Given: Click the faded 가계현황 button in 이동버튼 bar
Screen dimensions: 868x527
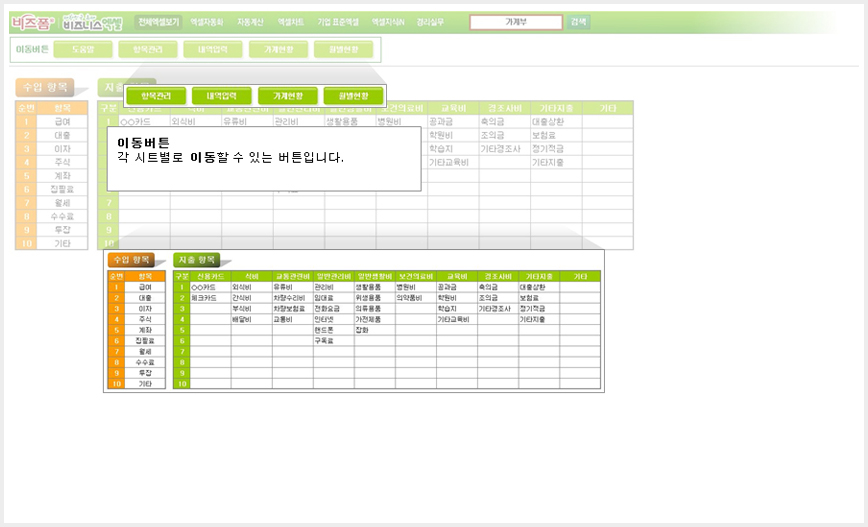Looking at the screenshot, I should (x=278, y=49).
